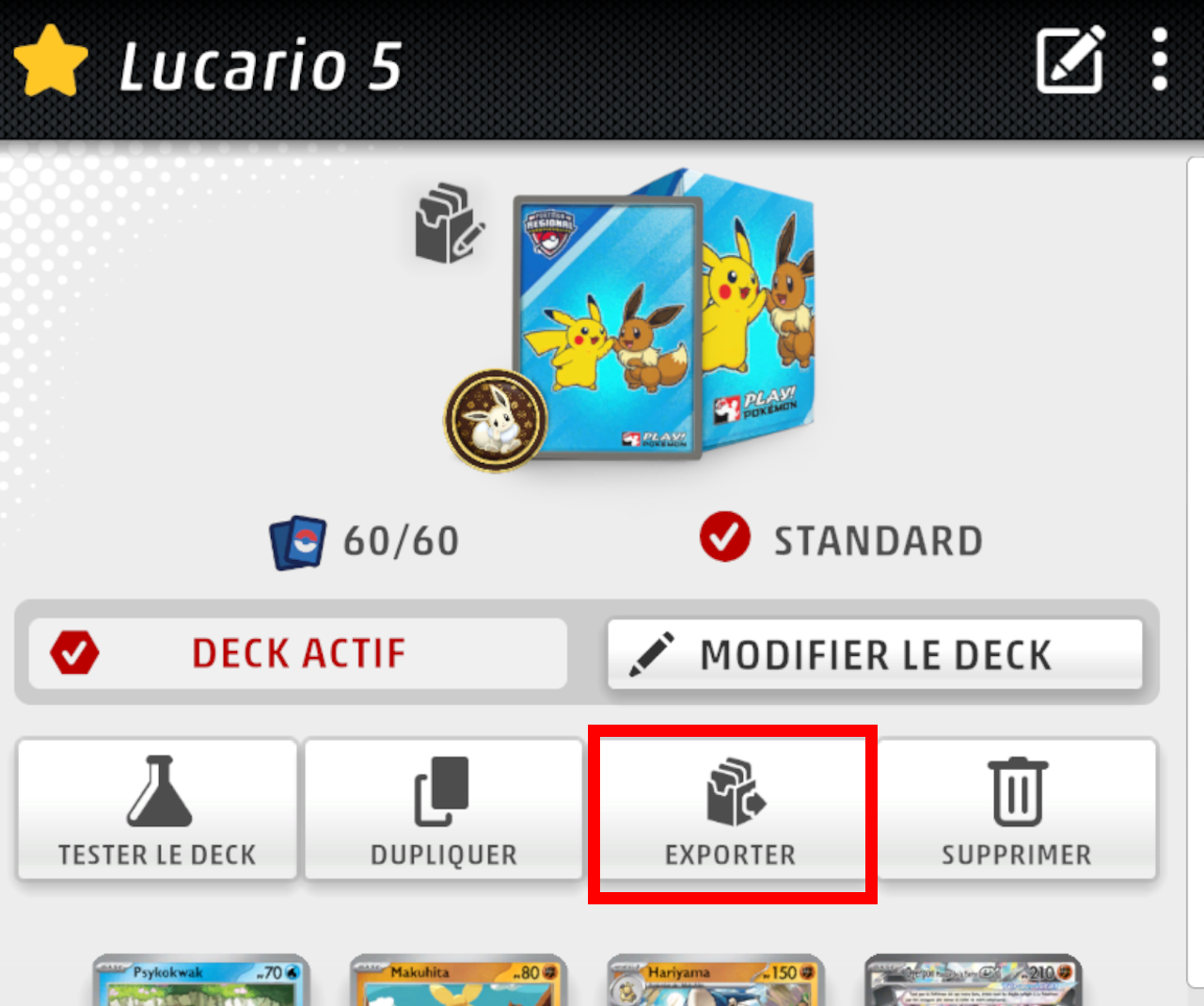Click the pencil icon on Modifier le deck
Image resolution: width=1204 pixels, height=1006 pixels.
651,654
